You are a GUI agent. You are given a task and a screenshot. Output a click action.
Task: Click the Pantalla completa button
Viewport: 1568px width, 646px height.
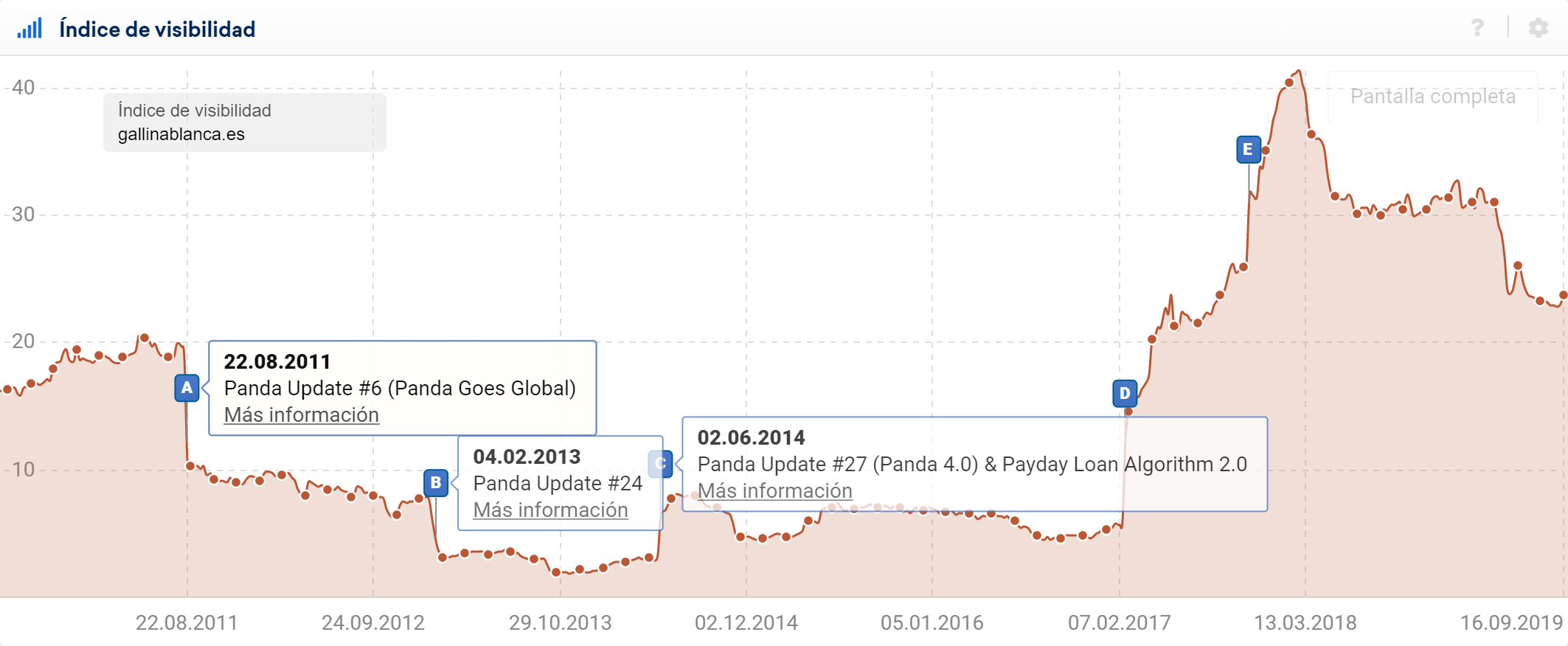1432,97
